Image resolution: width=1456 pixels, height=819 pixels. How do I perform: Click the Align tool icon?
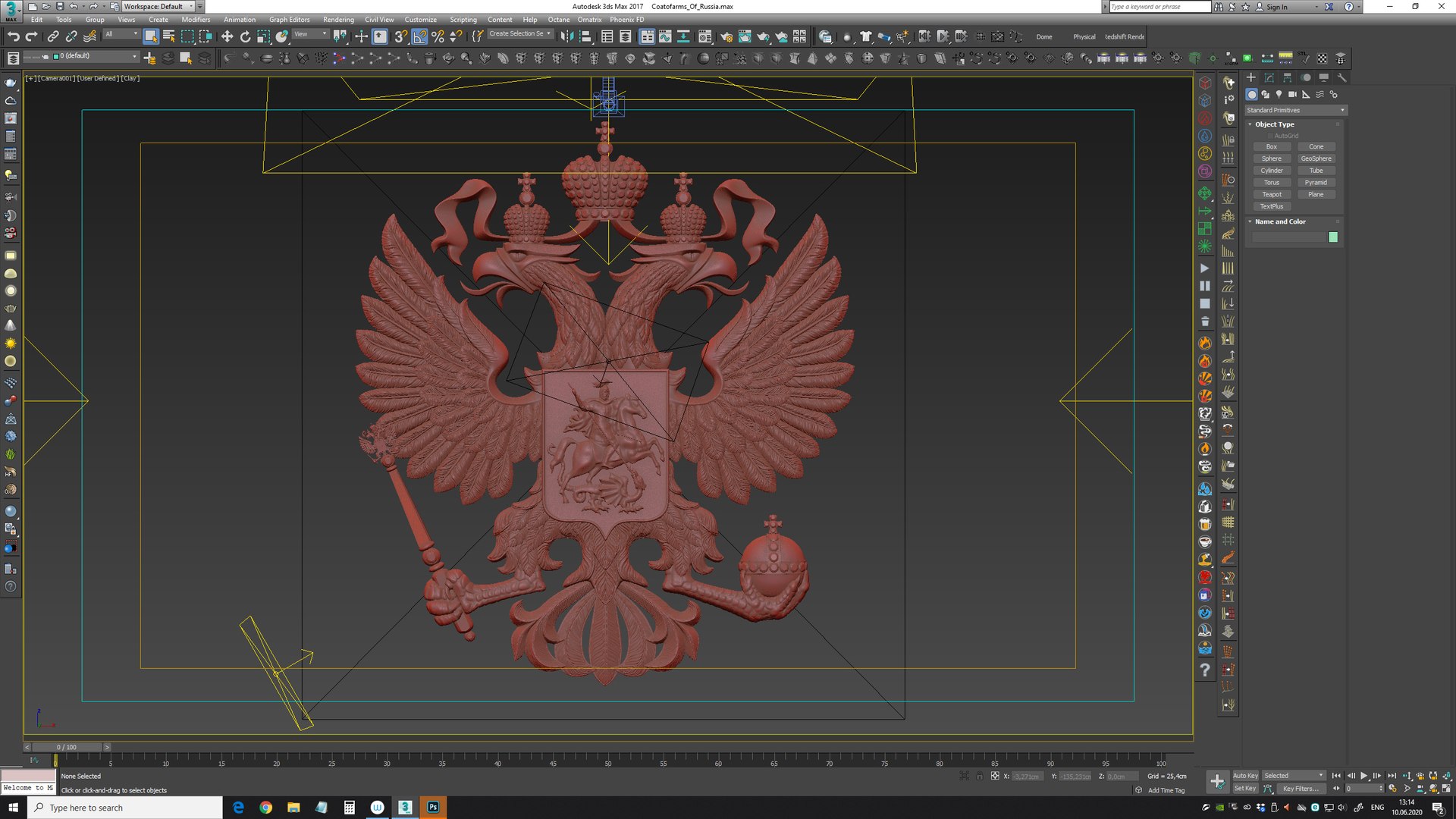tap(585, 36)
